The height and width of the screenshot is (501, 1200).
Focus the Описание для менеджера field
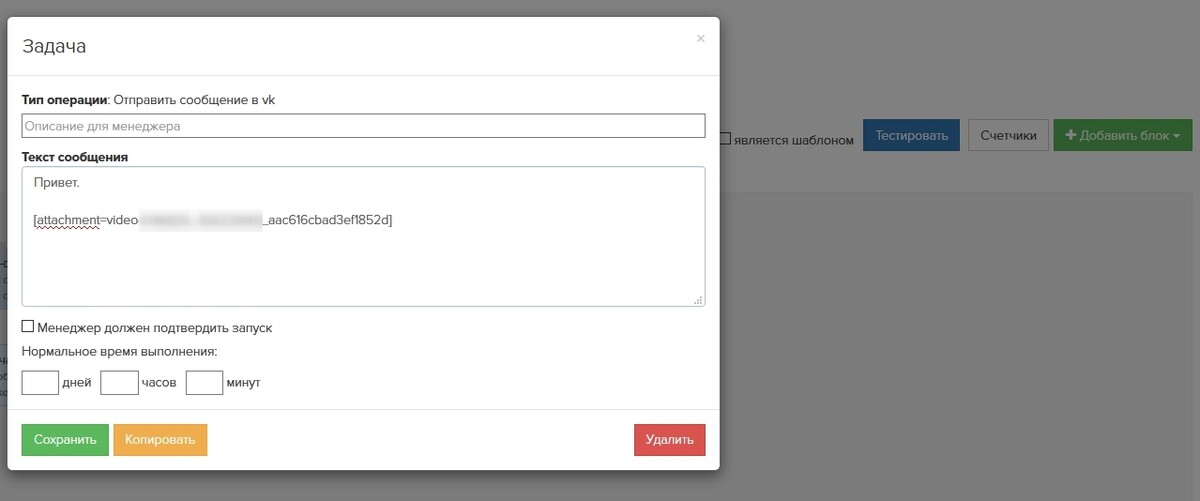point(363,126)
